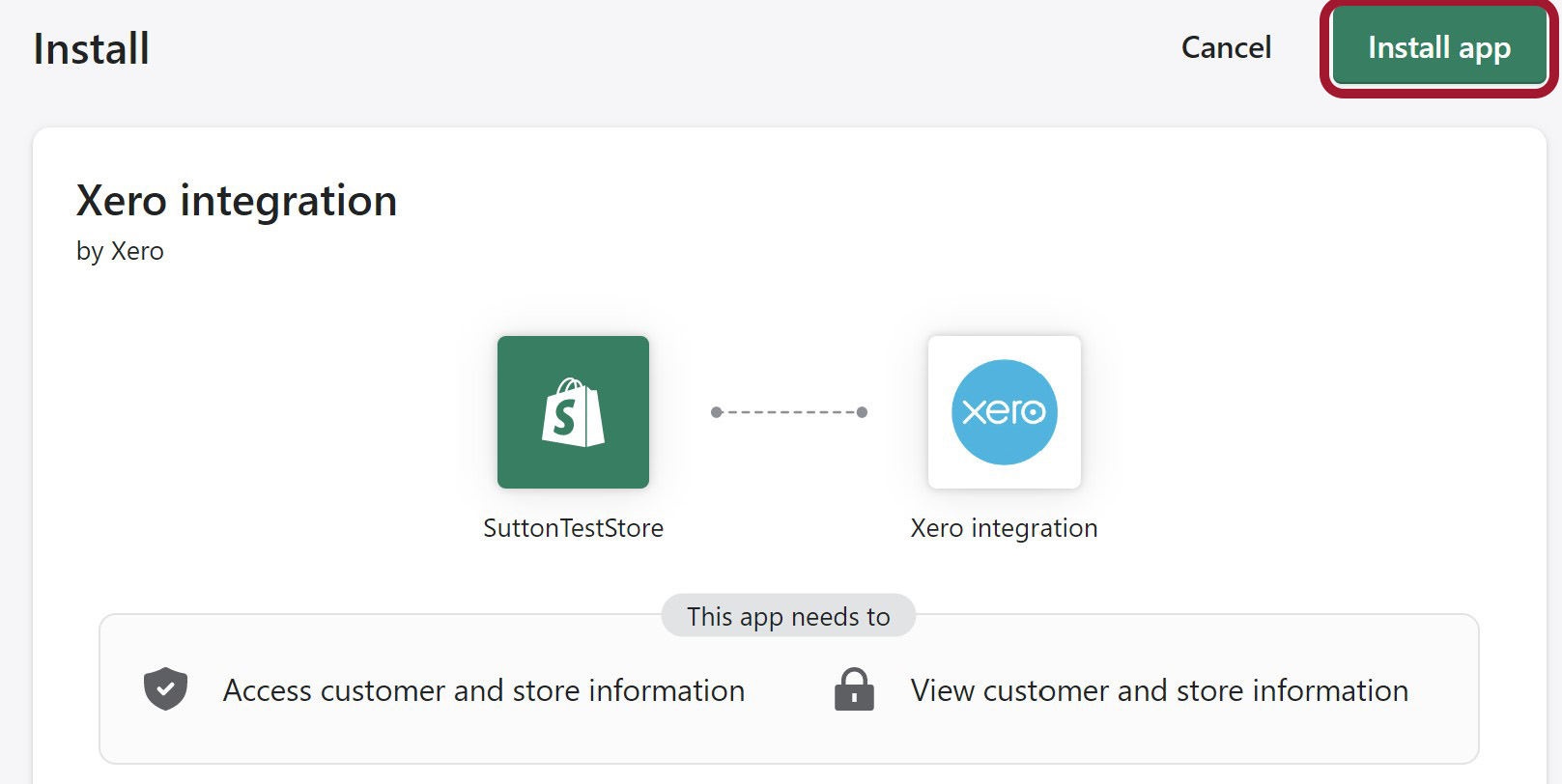The width and height of the screenshot is (1562, 784).
Task: Click empty space inside the permissions box
Action: tap(788, 739)
